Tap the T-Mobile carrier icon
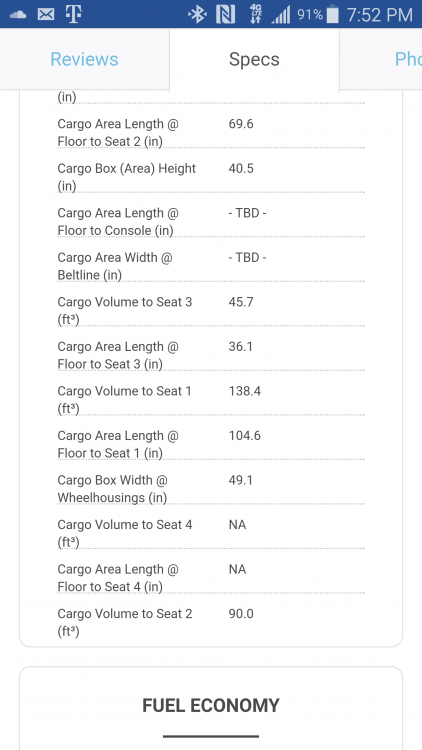The height and width of the screenshot is (750, 422). [x=74, y=14]
